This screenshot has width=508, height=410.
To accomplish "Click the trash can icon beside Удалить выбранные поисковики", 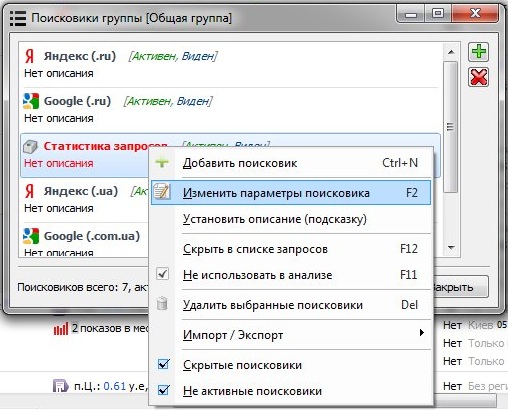I will tap(162, 303).
